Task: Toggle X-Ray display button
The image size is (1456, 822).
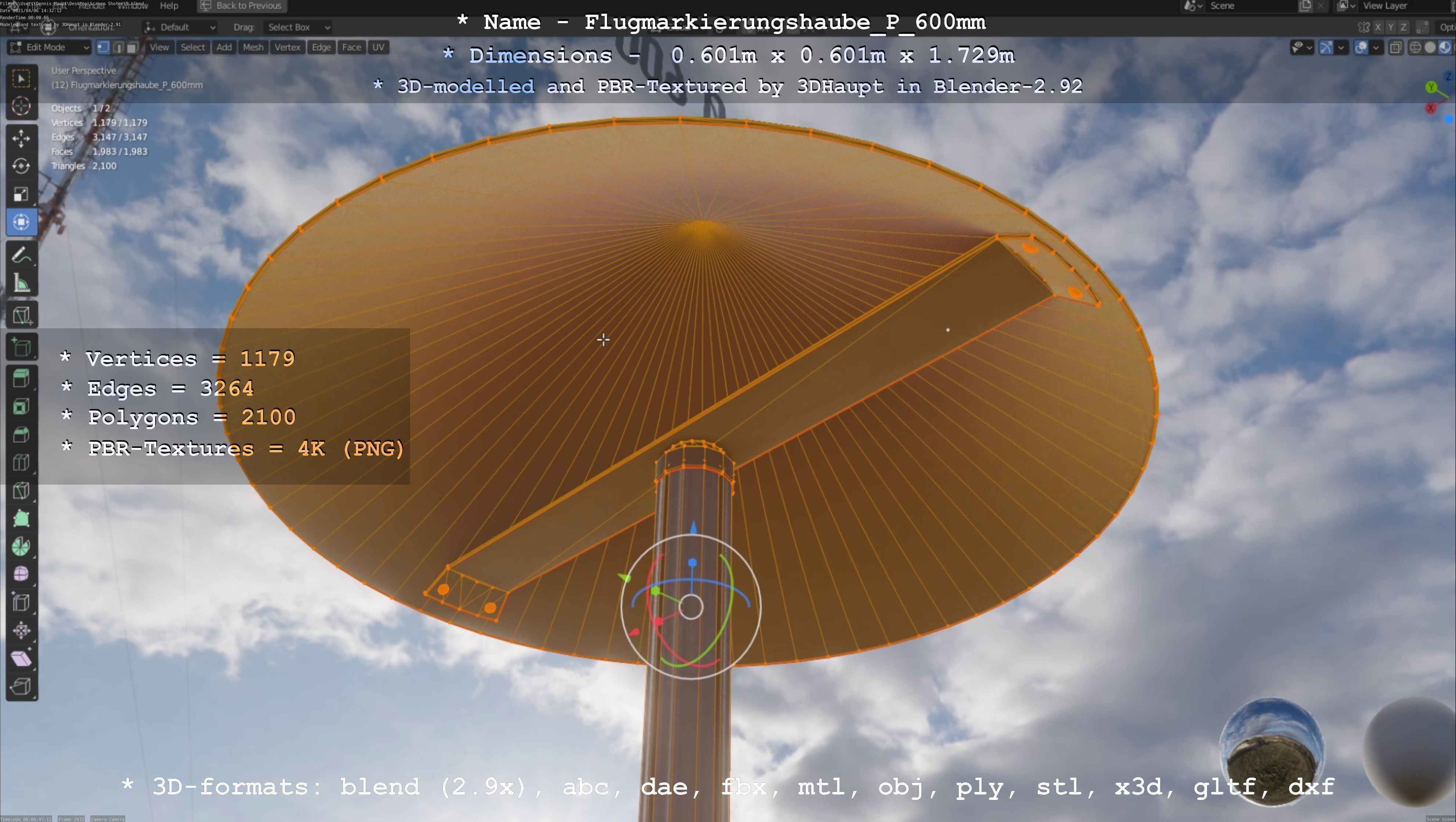Action: pyautogui.click(x=1395, y=47)
